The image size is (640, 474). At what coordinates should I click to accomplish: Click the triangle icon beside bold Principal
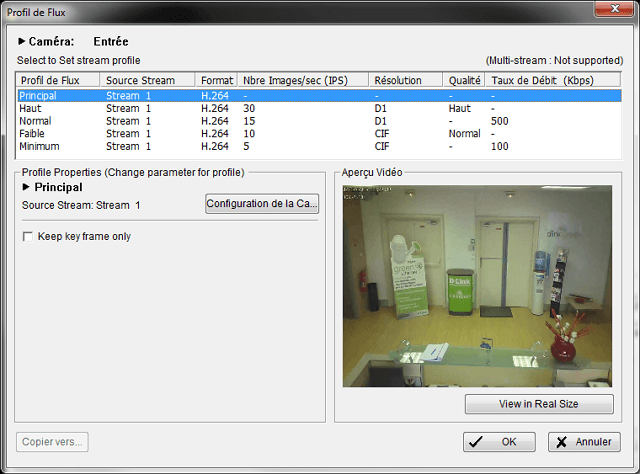[26, 187]
